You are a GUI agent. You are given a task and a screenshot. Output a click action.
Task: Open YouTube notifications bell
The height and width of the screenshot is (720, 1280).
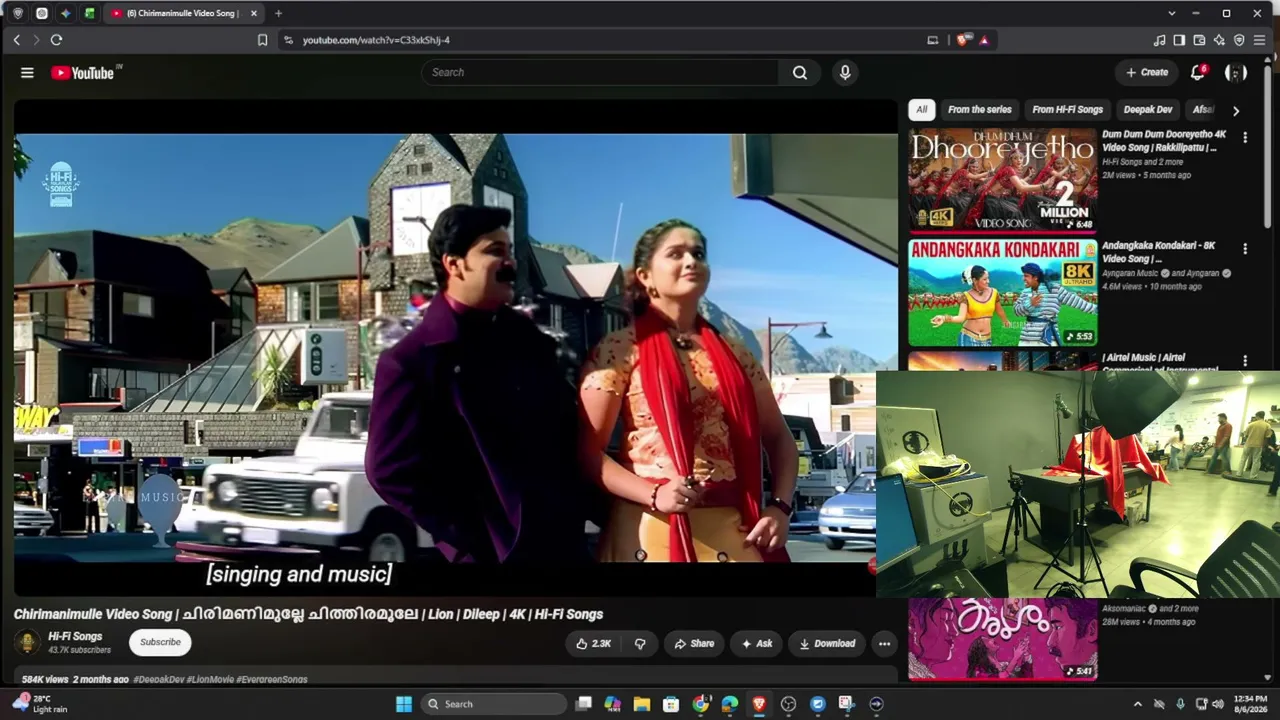[1198, 72]
